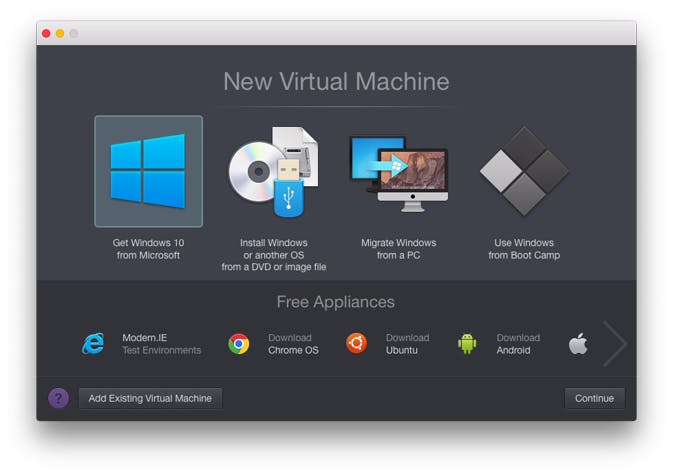Minimize window with yellow button
Image resolution: width=674 pixels, height=475 pixels.
tap(60, 34)
